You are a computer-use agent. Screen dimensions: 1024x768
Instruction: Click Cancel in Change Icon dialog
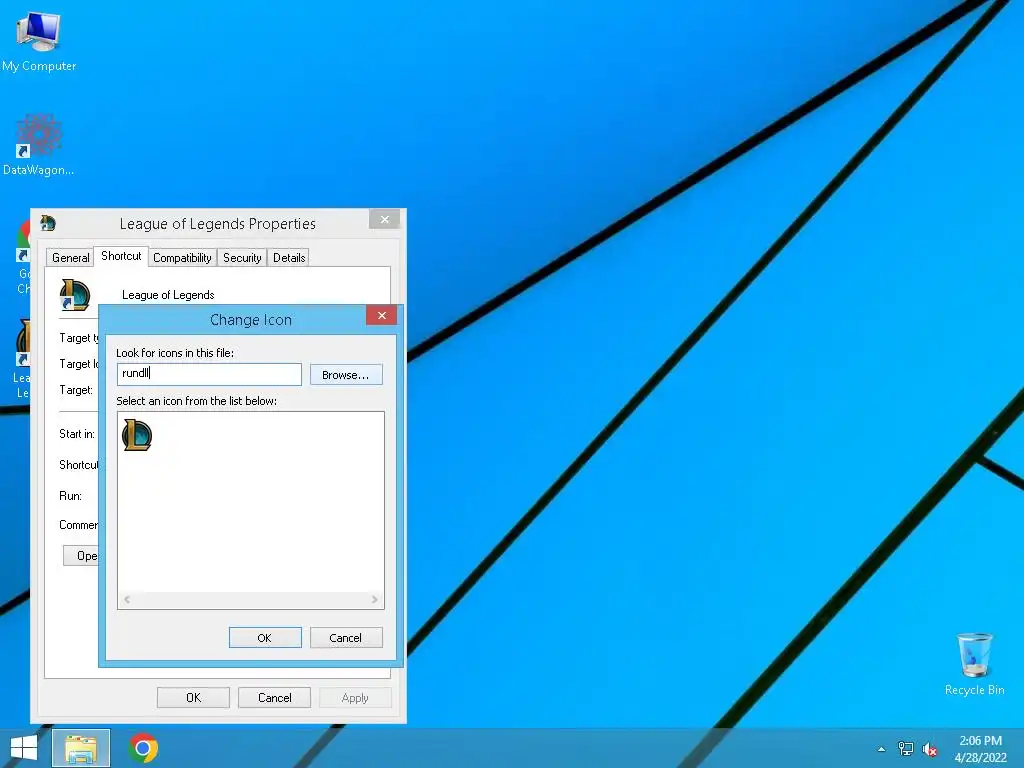point(346,637)
